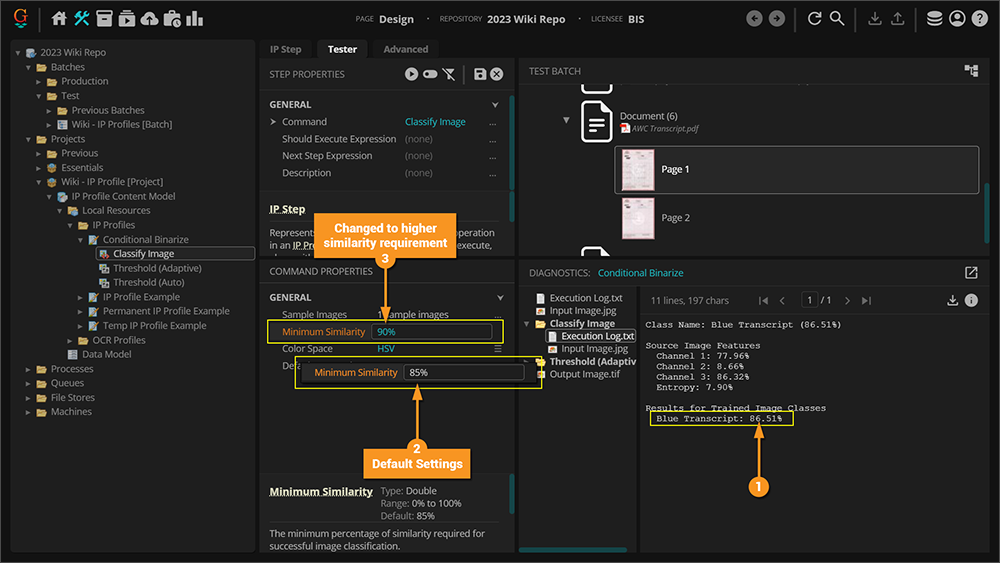This screenshot has width=1000, height=563.
Task: Click the Refresh icon in top bar
Action: [814, 19]
